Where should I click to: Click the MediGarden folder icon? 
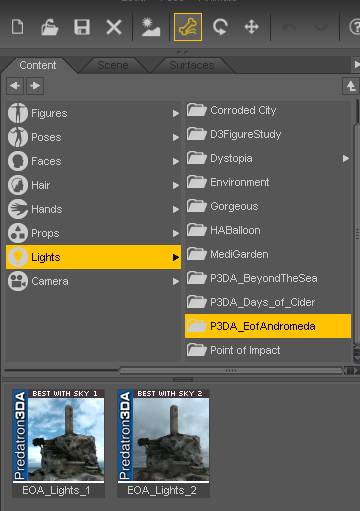point(197,254)
